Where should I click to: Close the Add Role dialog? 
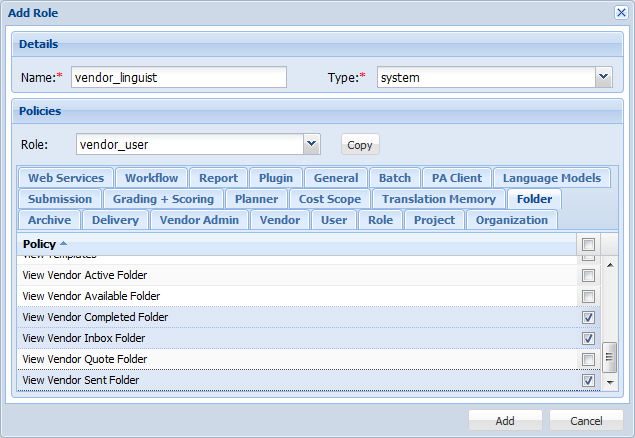click(x=620, y=12)
